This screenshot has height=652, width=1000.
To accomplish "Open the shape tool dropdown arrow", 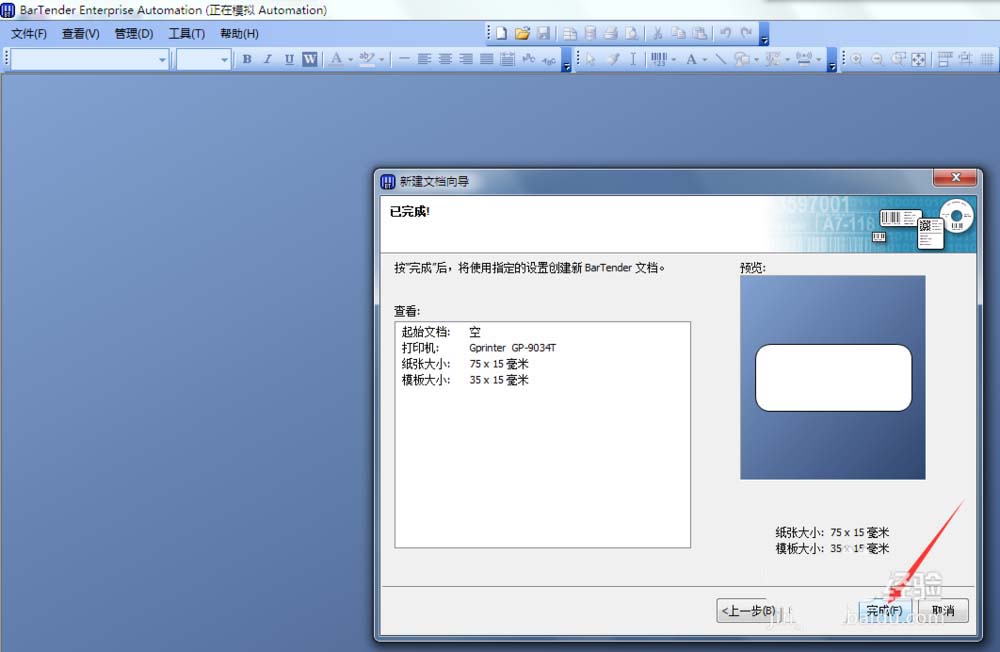I will click(x=756, y=60).
